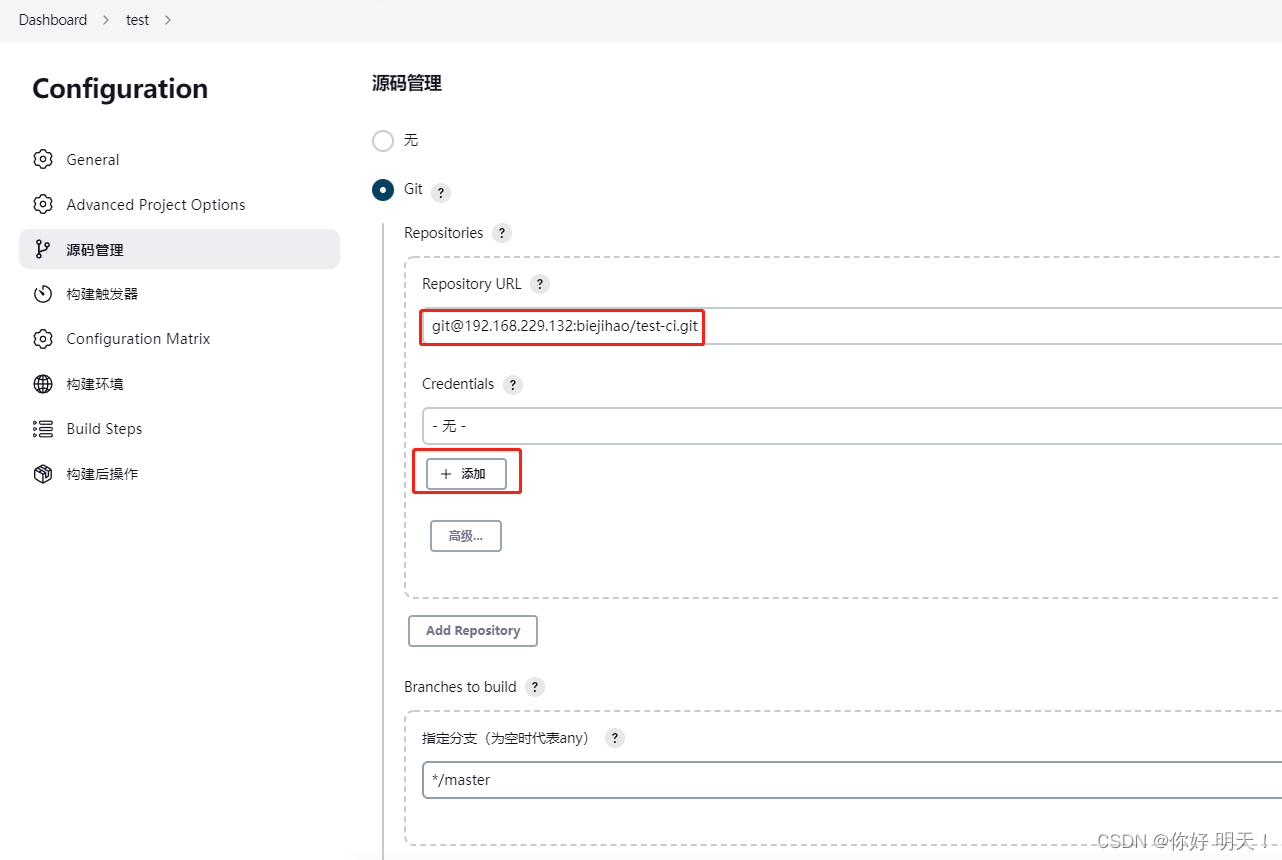Screen dimensions: 1282x860
Task: Go to the 构建触发器 section
Action: 179,294
